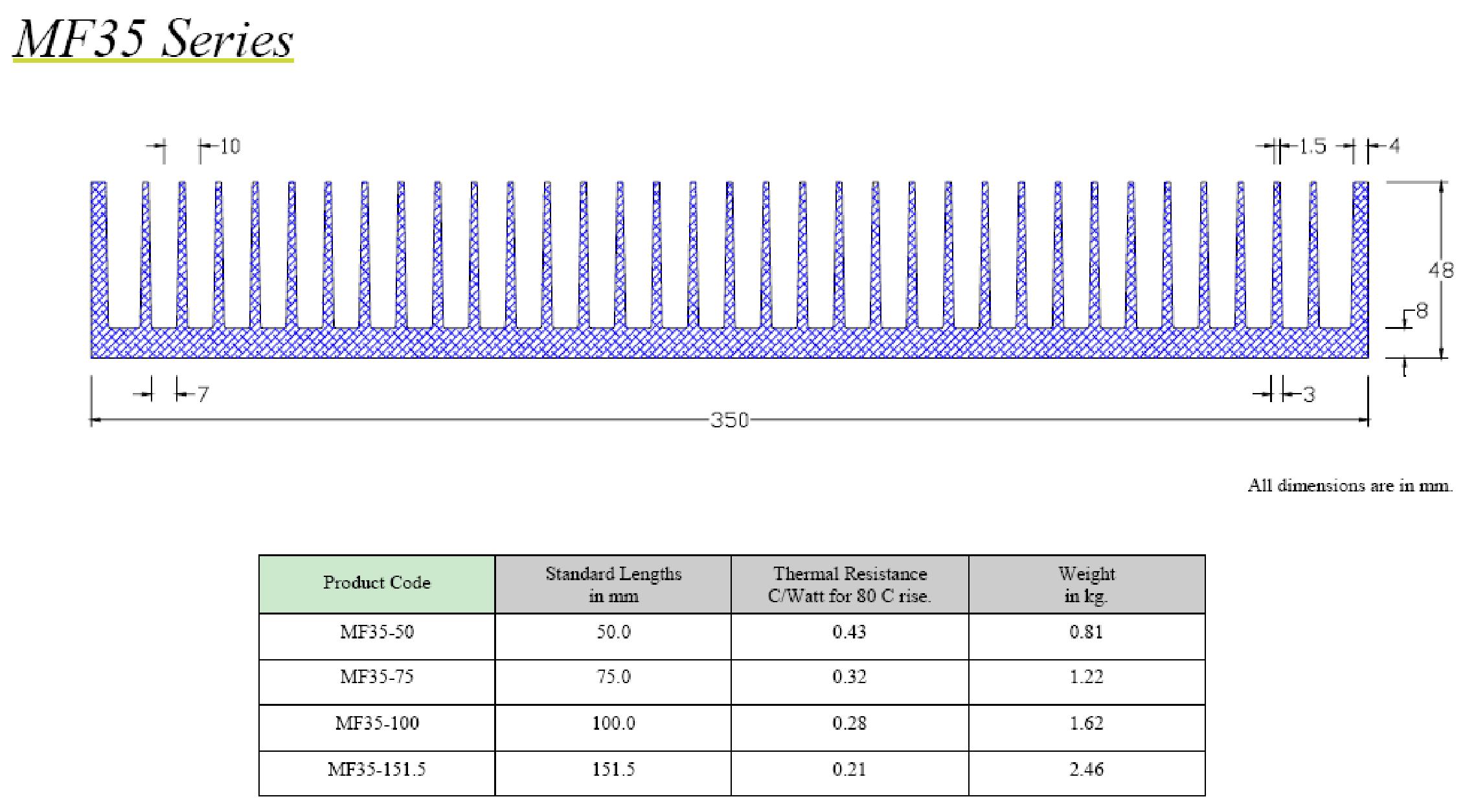Click the 10 fin pitch dimension
The image size is (1465, 812).
tap(230, 147)
